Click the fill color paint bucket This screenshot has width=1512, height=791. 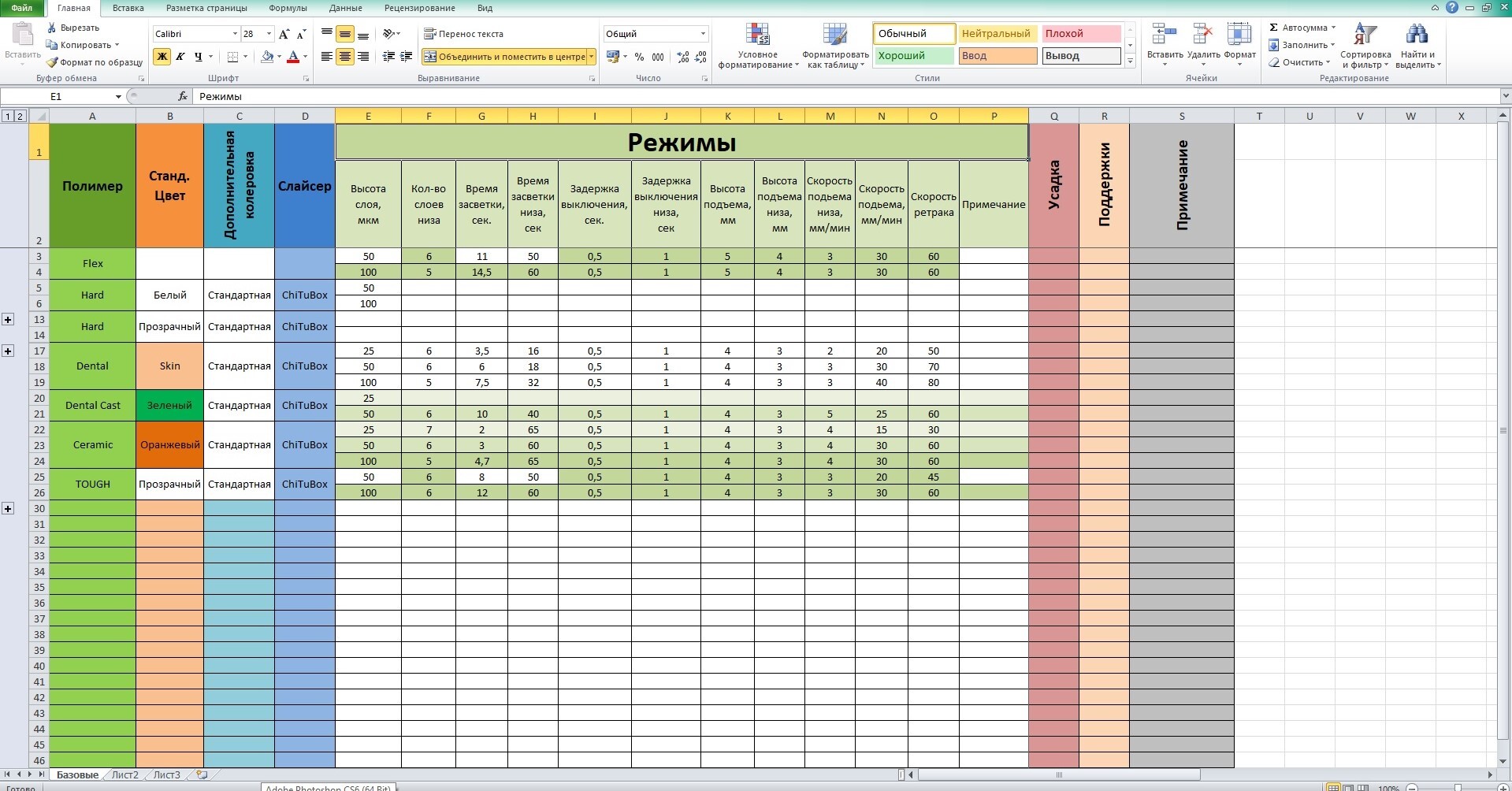pos(267,57)
